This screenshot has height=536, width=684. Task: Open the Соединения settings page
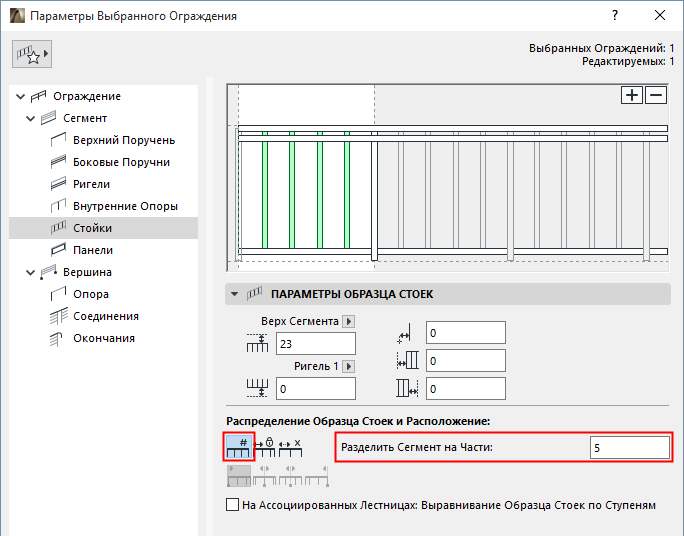point(106,316)
